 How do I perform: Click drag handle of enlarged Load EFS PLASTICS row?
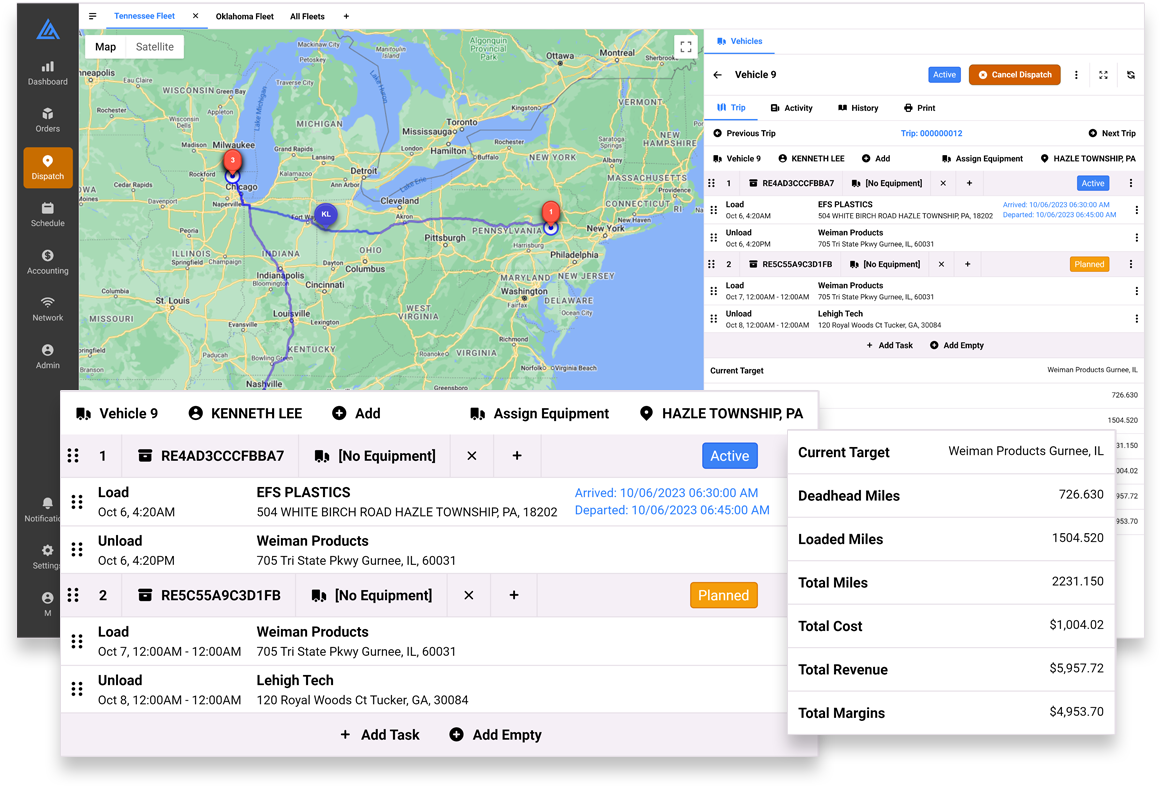click(77, 502)
